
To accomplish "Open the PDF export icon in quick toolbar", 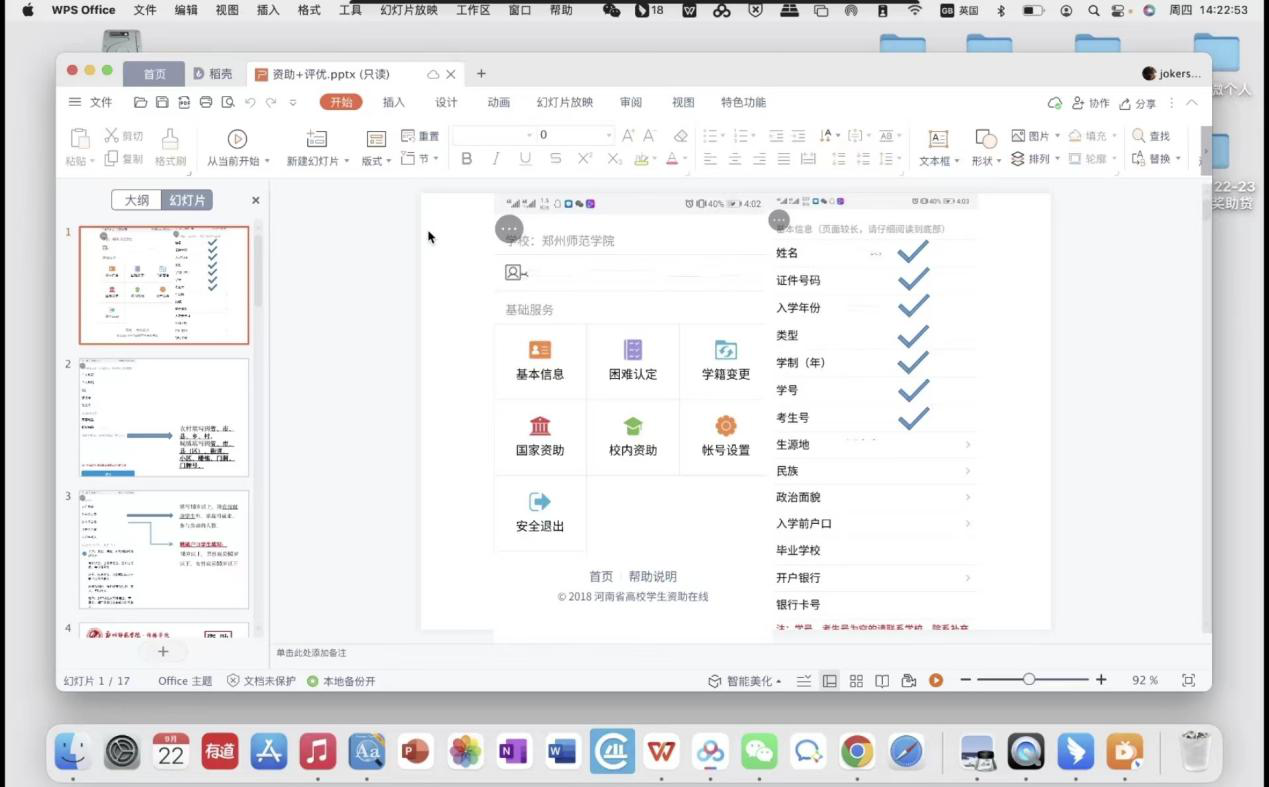I will tap(184, 101).
